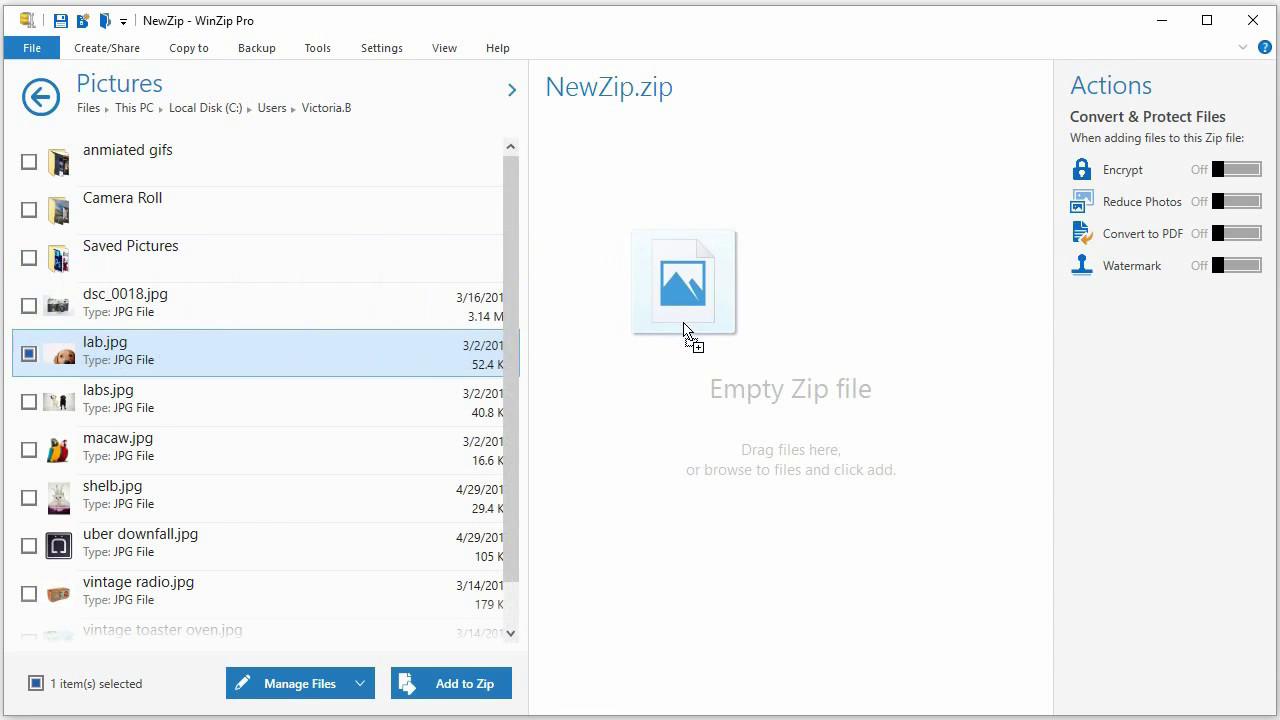Click the Manage Files button
Image resolution: width=1280 pixels, height=720 pixels.
(x=300, y=683)
